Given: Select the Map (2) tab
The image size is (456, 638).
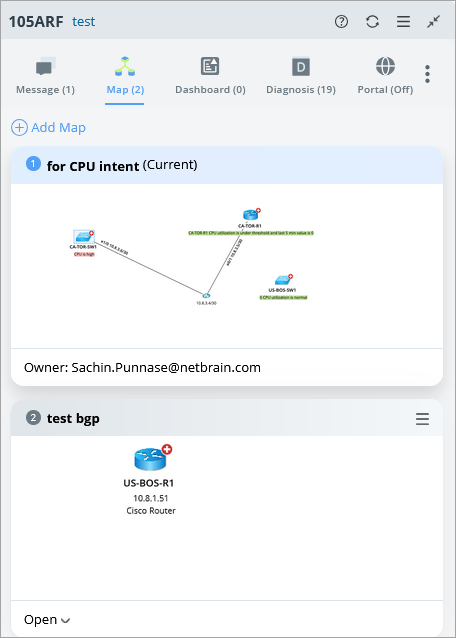Looking at the screenshot, I should (125, 76).
